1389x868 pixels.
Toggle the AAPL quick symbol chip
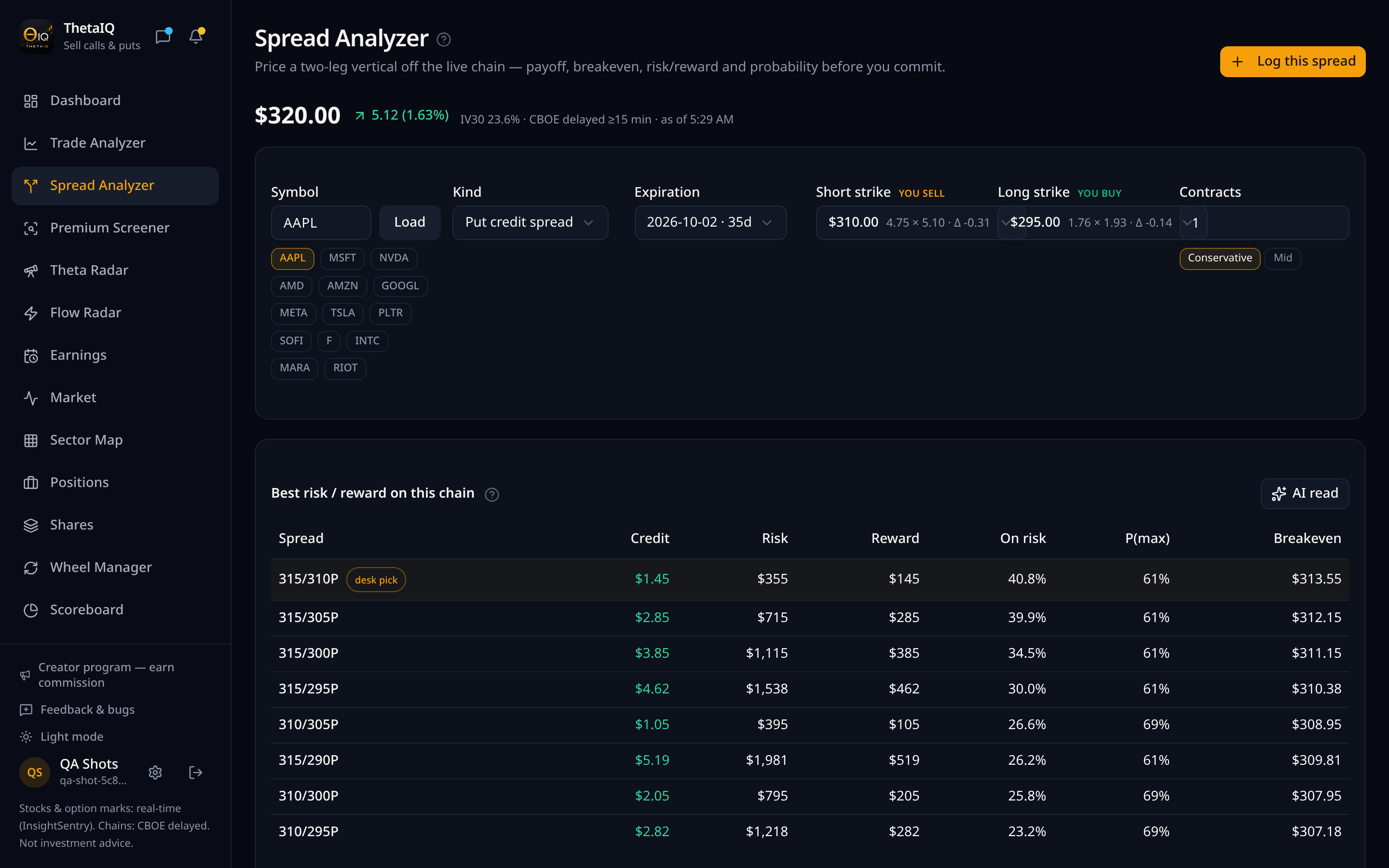(293, 258)
